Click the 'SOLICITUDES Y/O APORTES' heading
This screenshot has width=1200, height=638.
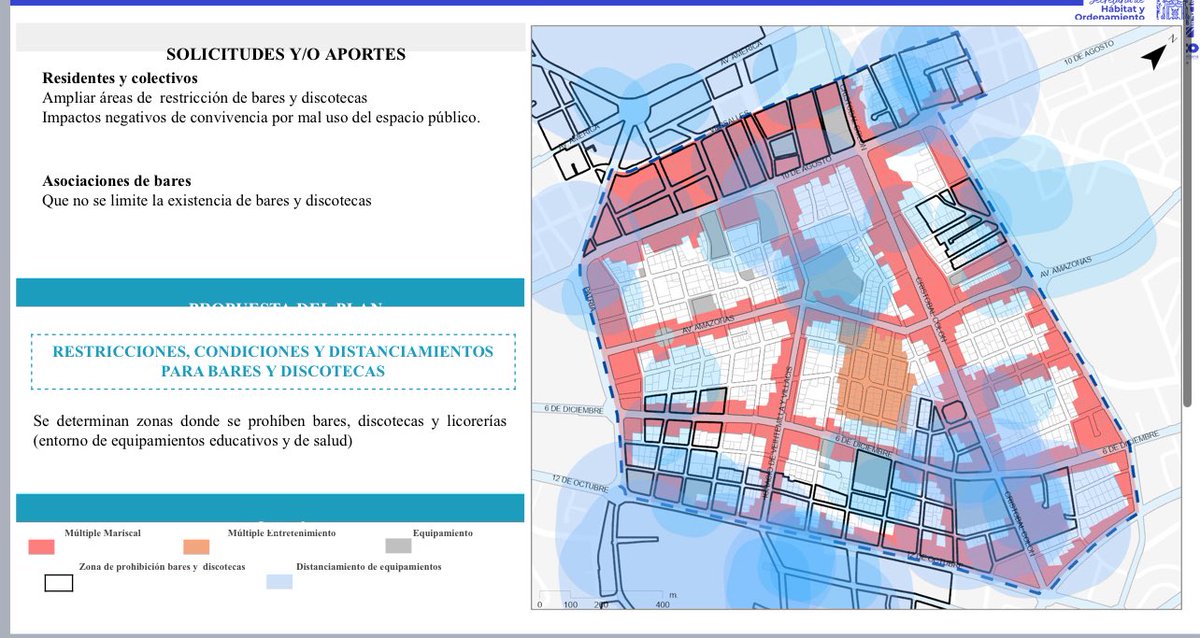coord(286,54)
